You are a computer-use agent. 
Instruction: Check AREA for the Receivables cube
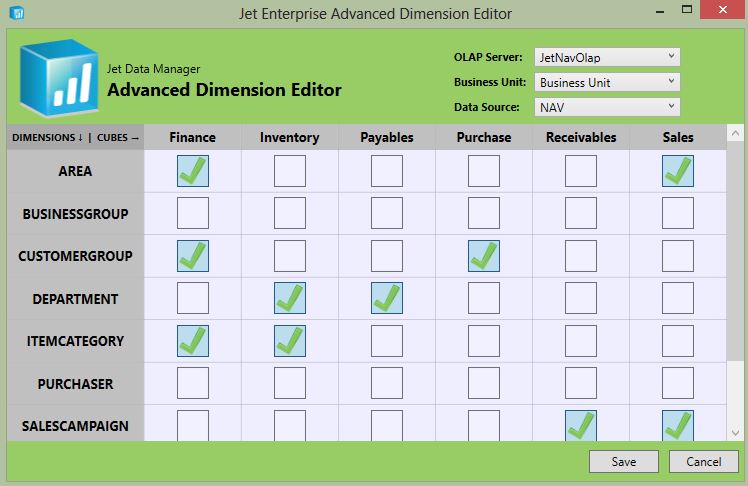click(581, 171)
